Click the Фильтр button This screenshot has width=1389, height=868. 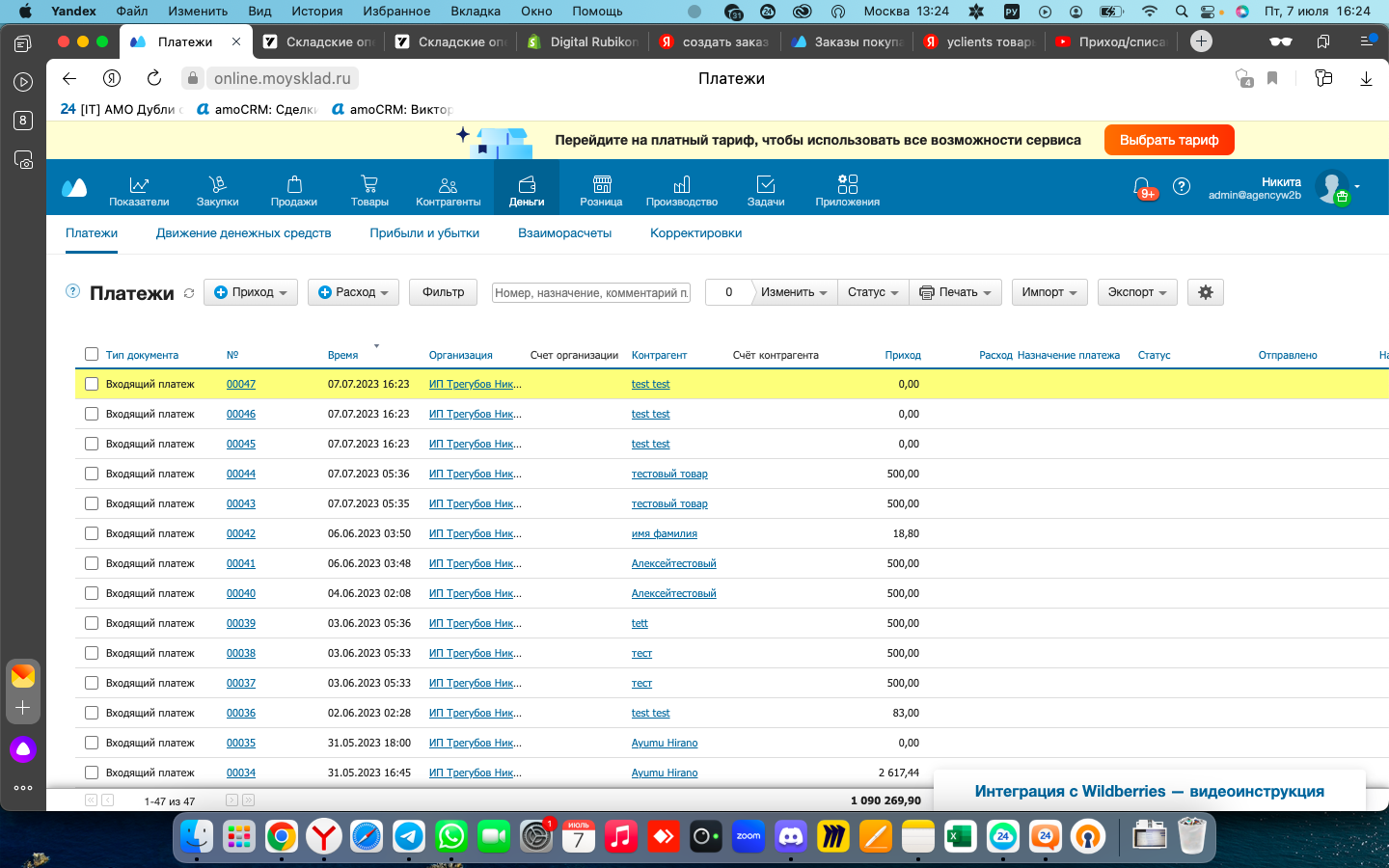point(443,292)
